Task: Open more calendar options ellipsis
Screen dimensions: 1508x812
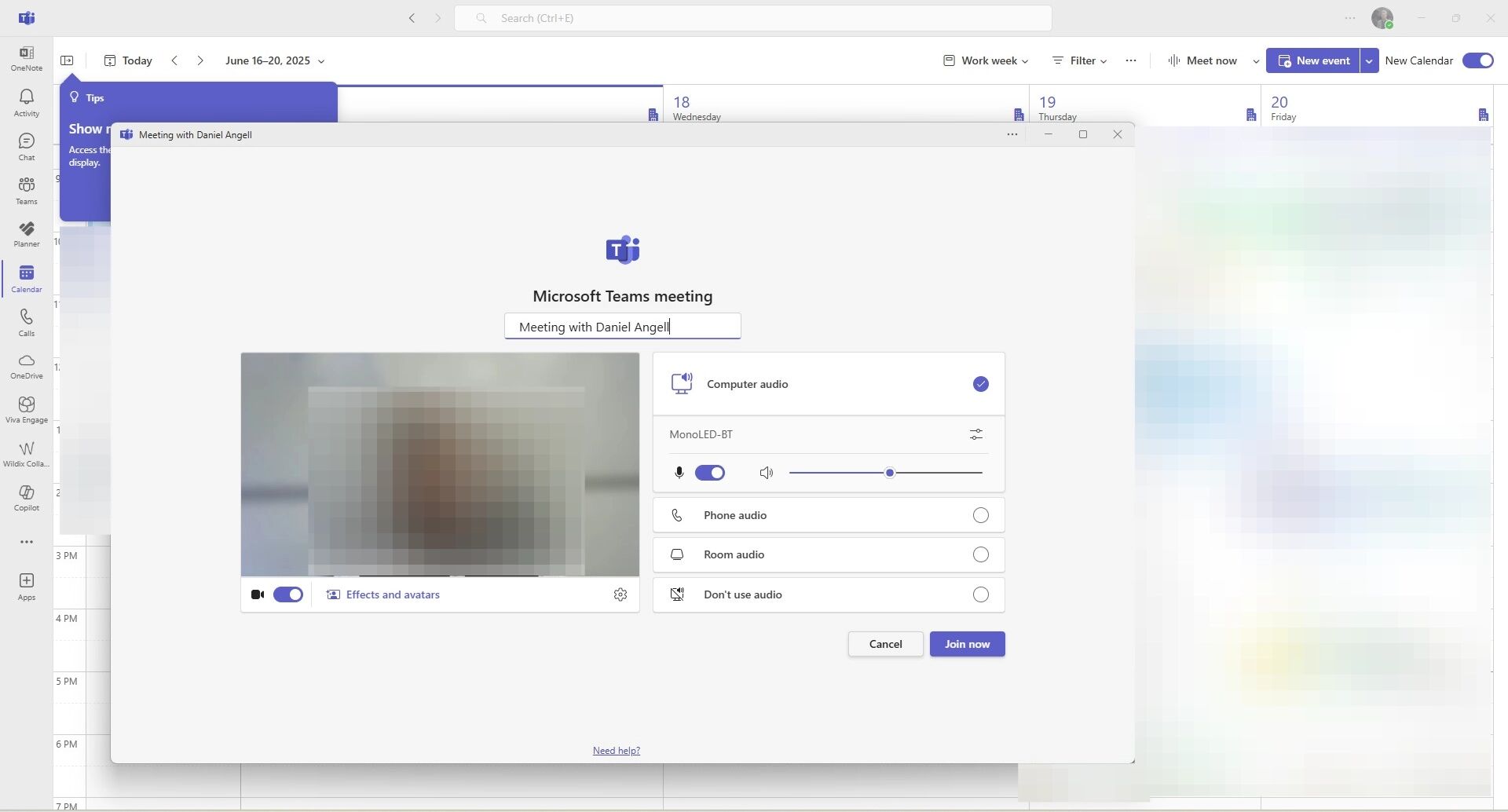Action: click(1131, 60)
